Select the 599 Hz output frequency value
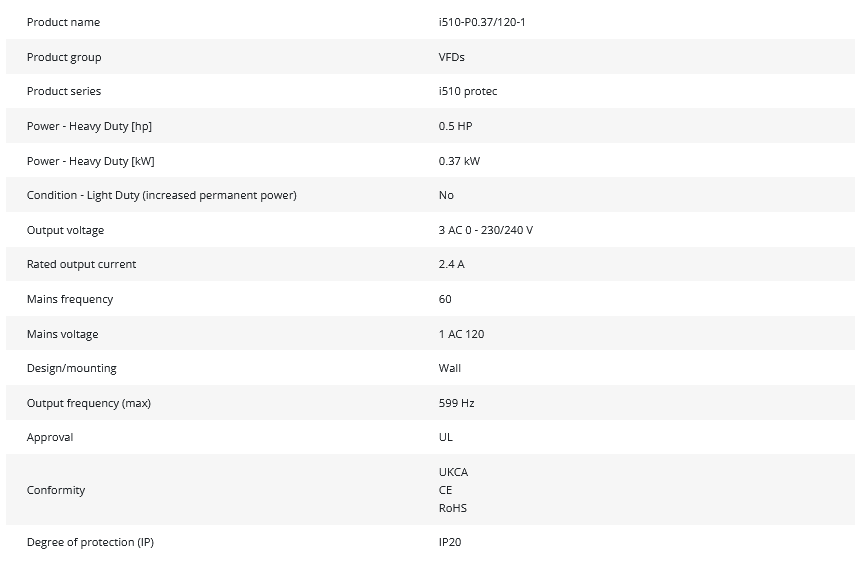 click(456, 403)
